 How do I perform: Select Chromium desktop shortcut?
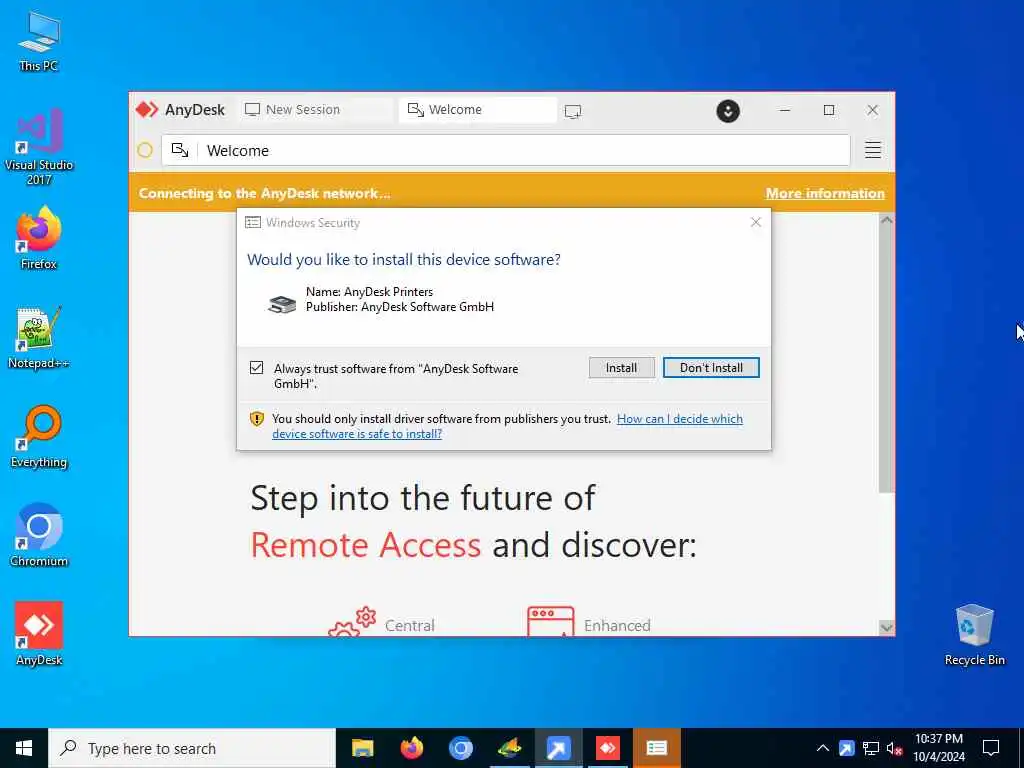tap(39, 535)
